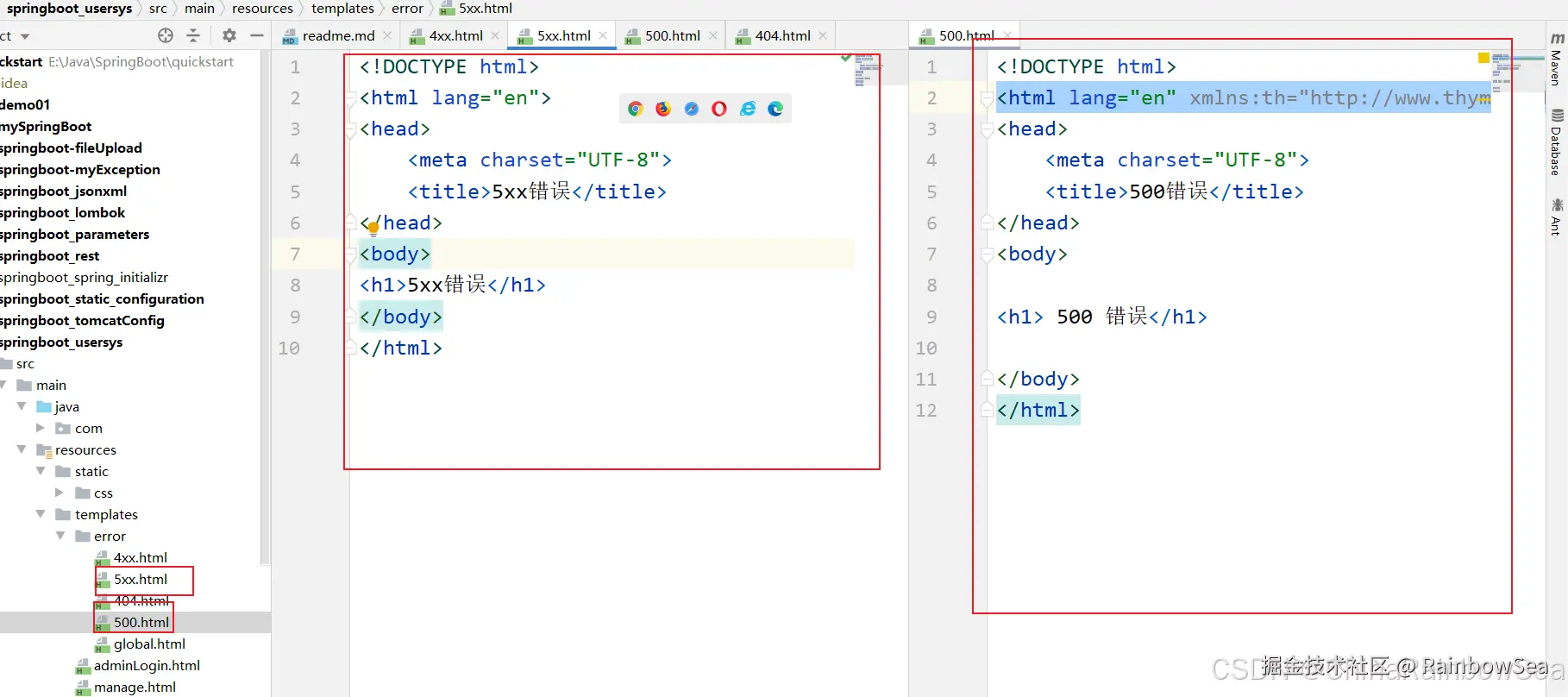This screenshot has height=697, width=1568.
Task: Collapse the resources folder arrow
Action: point(22,449)
